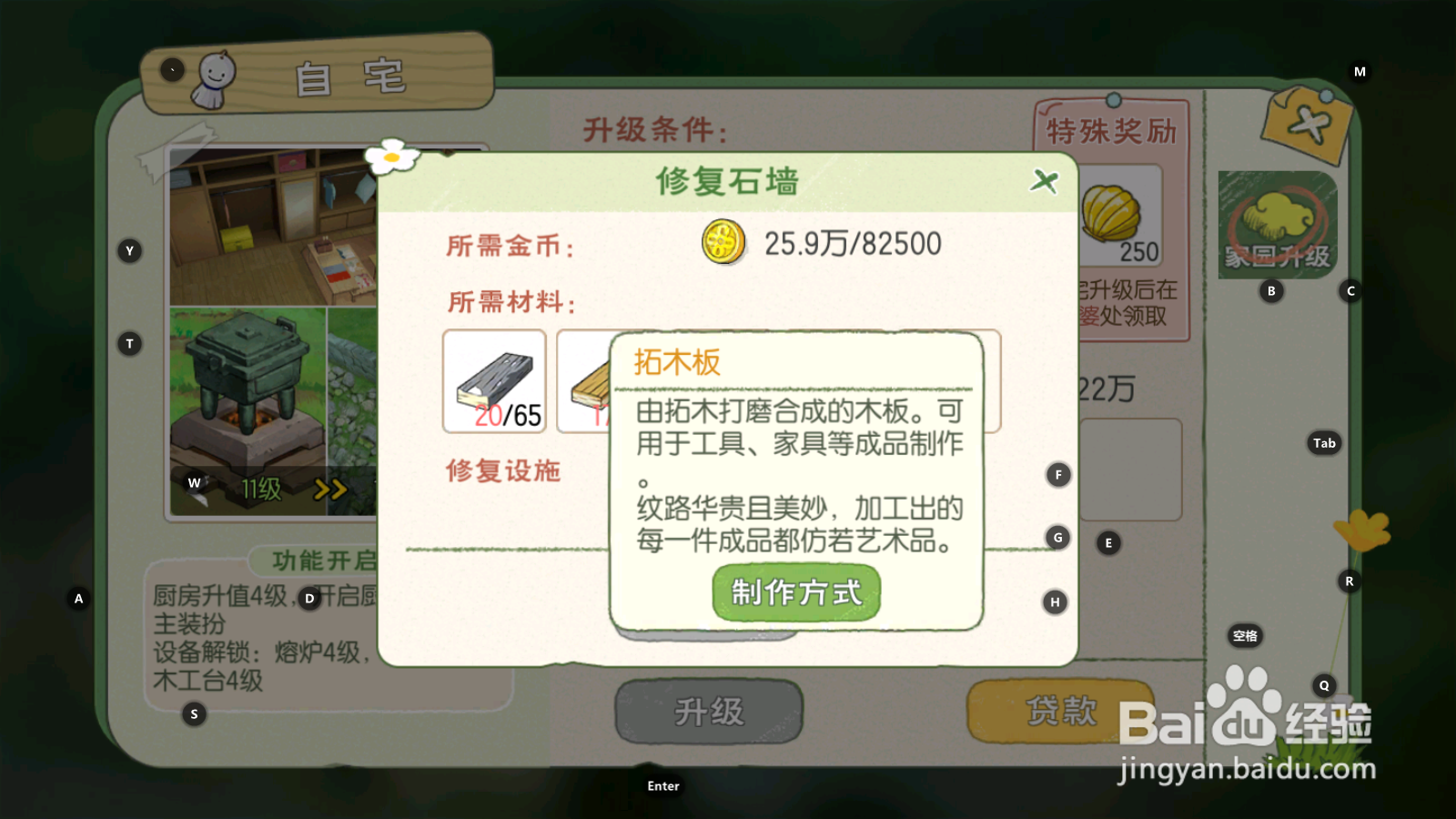Click the gold coin icon
Image resolution: width=1456 pixels, height=819 pixels.
coord(723,243)
